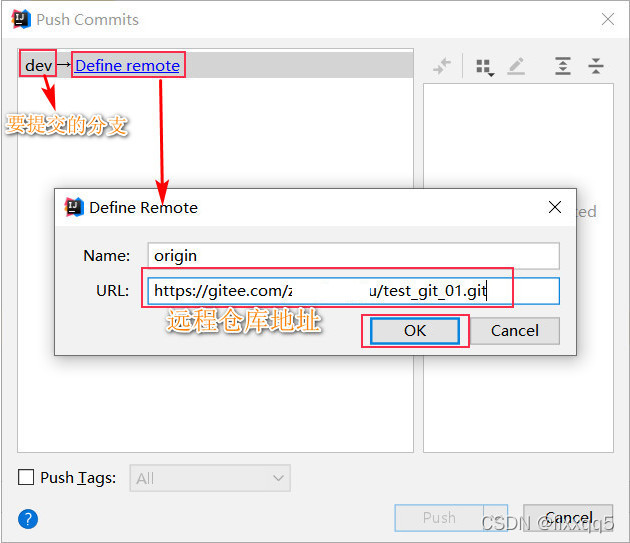The image size is (630, 543).
Task: Click the Name field containing origin
Action: point(354,256)
